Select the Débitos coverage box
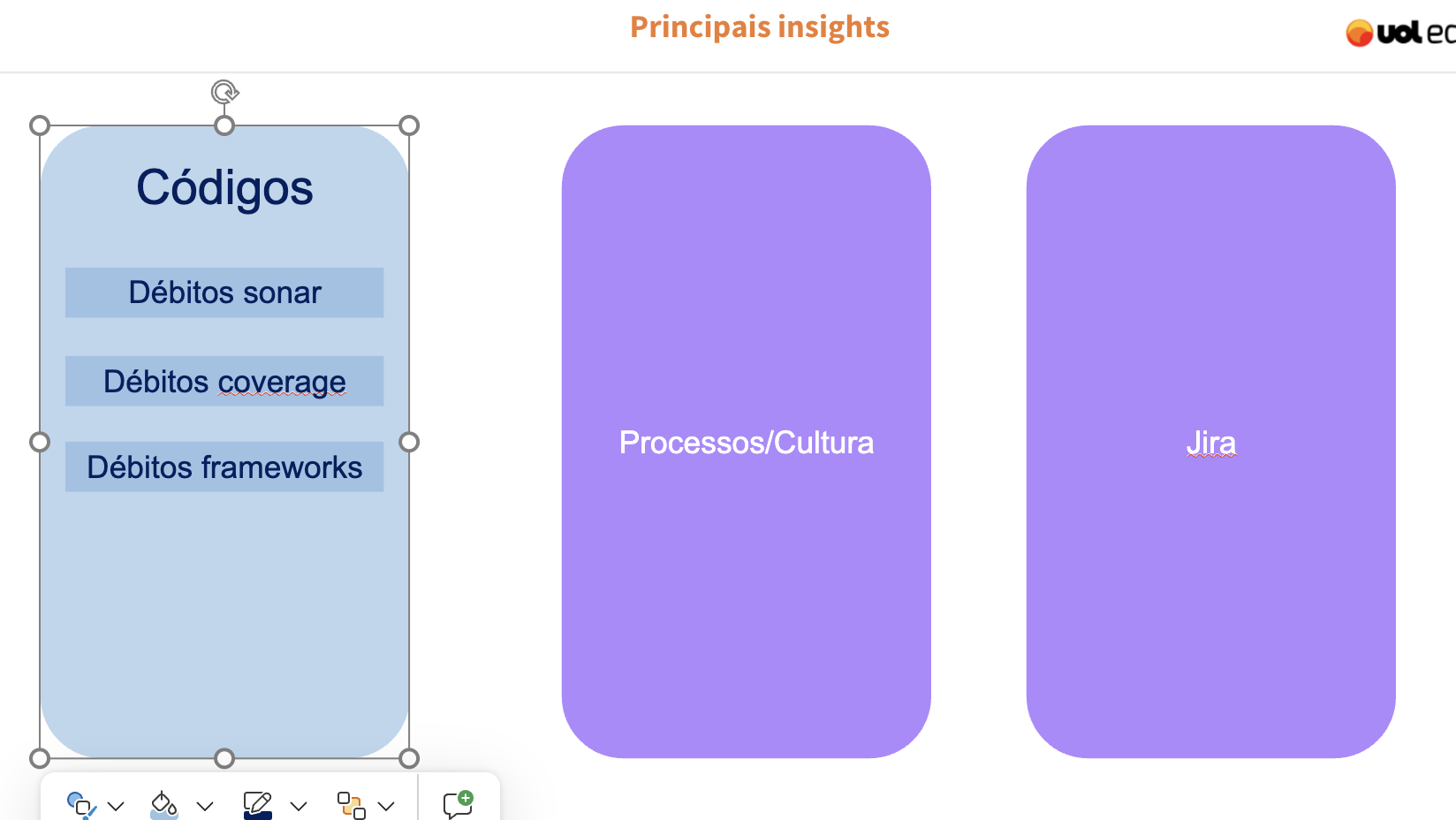The width and height of the screenshot is (1456, 820). 224,381
